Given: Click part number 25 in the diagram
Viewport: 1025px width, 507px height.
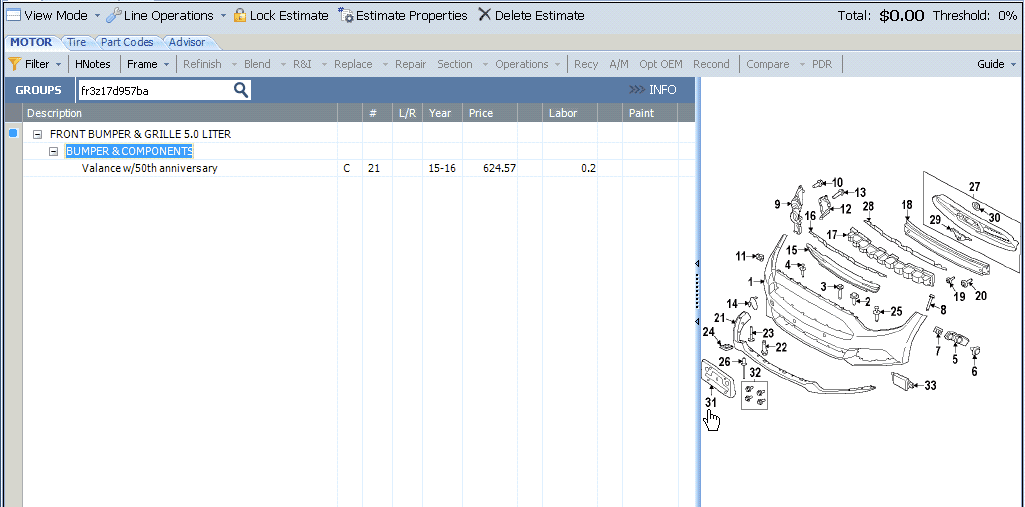Looking at the screenshot, I should point(896,312).
